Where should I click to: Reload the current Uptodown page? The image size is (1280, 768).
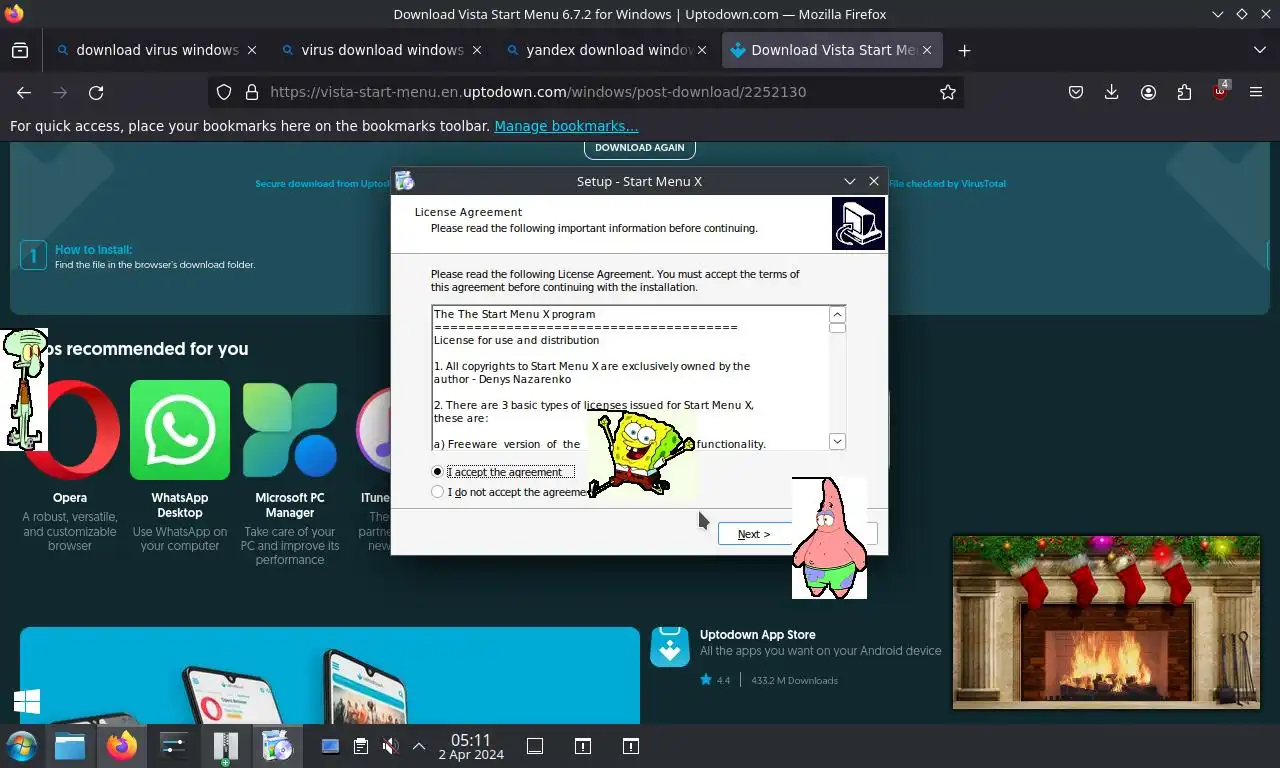pos(96,92)
